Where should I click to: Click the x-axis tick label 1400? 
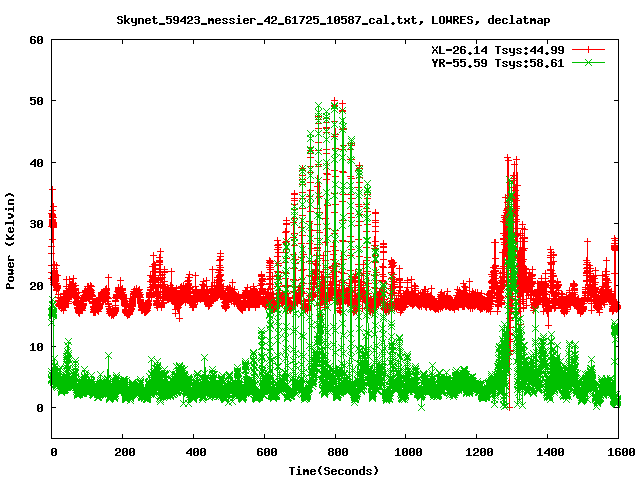(550, 452)
